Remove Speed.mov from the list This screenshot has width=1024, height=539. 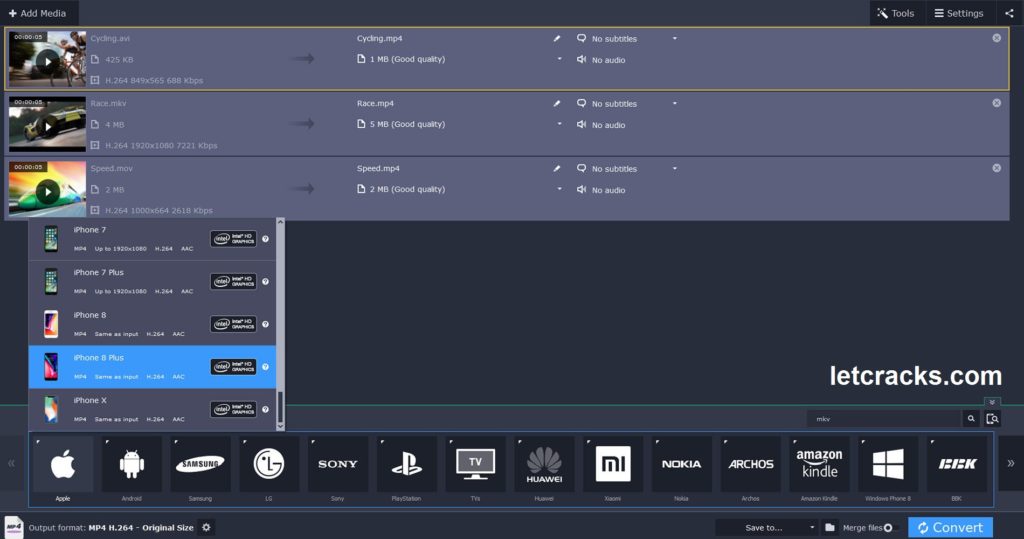coord(997,168)
